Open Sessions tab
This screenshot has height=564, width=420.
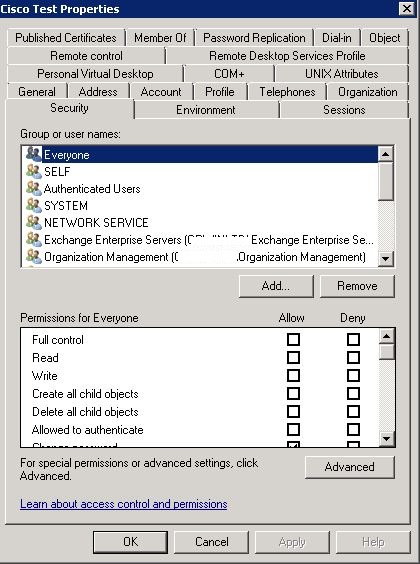coord(344,110)
